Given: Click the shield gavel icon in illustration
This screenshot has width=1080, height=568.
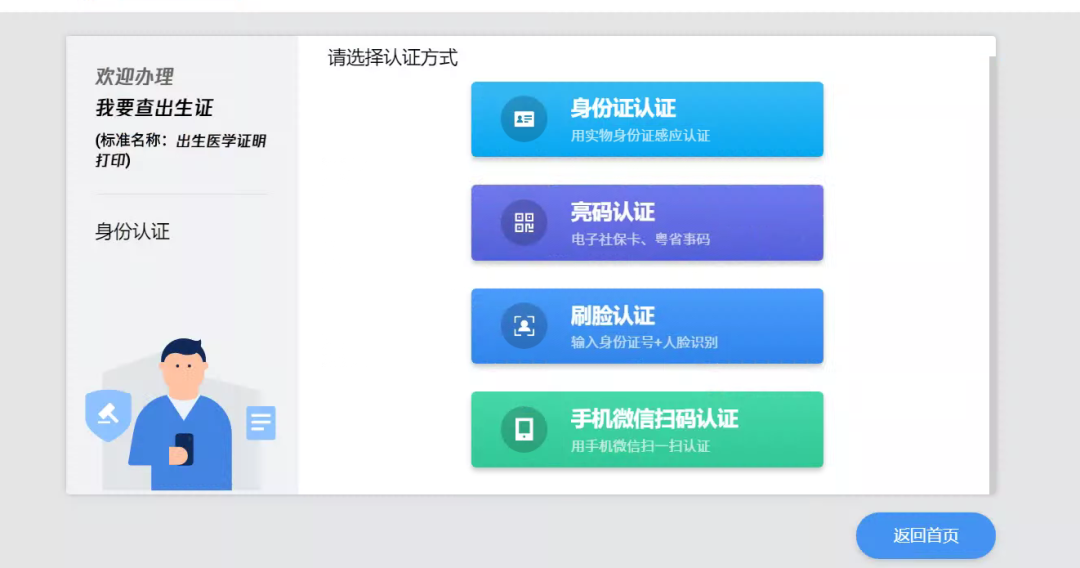Looking at the screenshot, I should pos(108,414).
